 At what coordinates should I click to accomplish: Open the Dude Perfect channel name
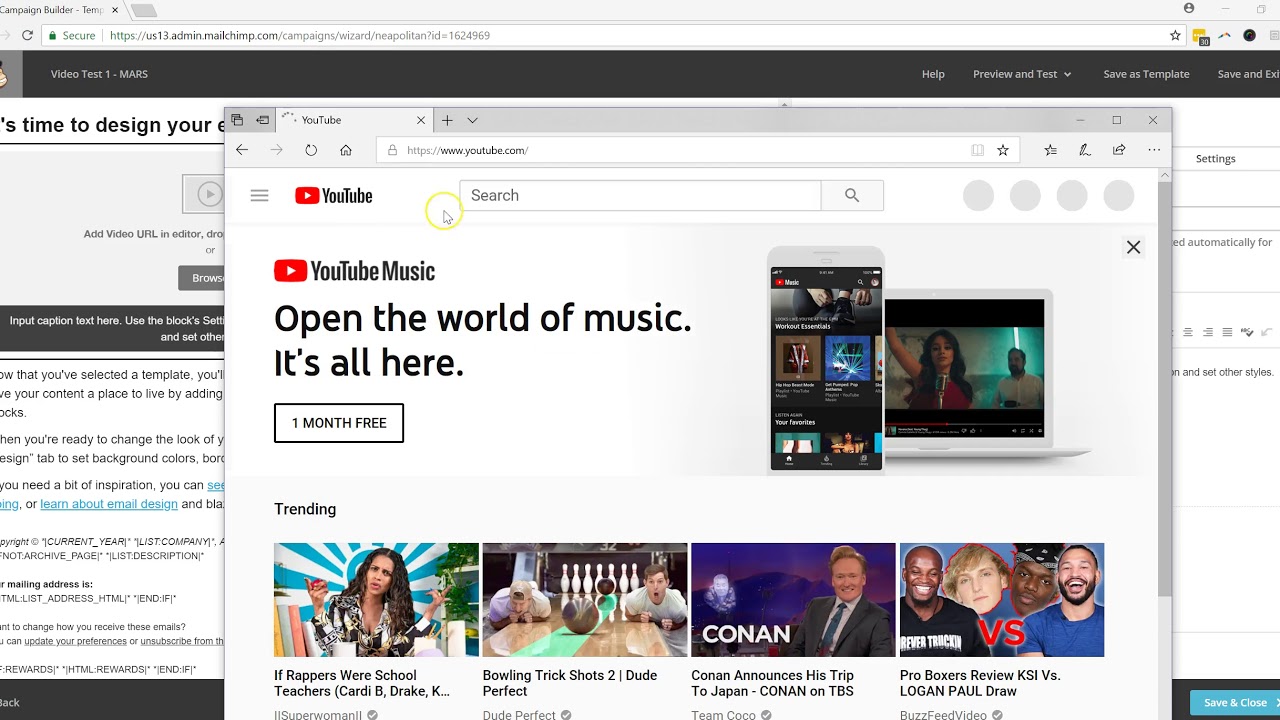[519, 715]
